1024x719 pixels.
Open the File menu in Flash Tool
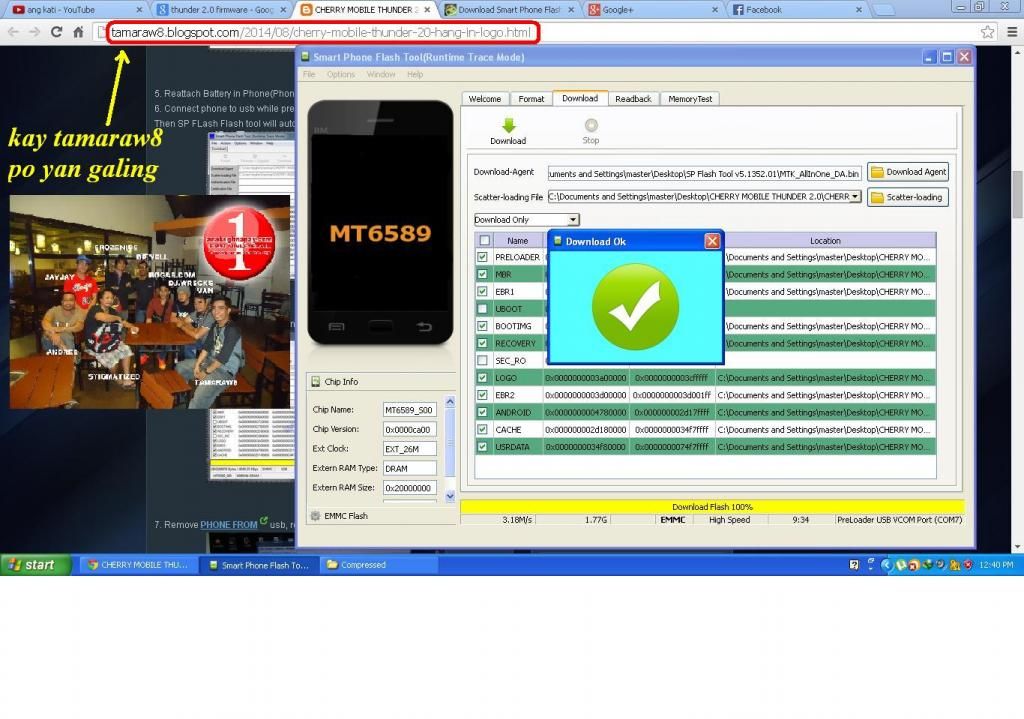[x=309, y=74]
